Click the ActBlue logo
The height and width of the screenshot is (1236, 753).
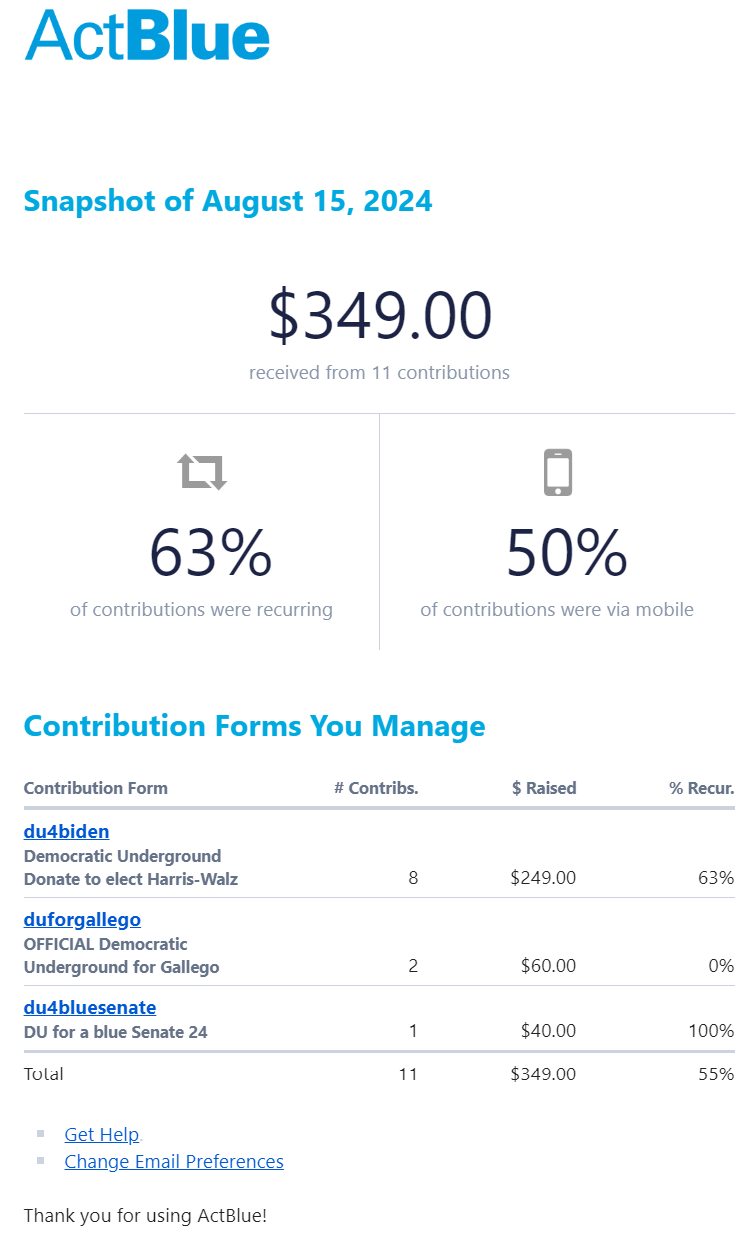147,36
